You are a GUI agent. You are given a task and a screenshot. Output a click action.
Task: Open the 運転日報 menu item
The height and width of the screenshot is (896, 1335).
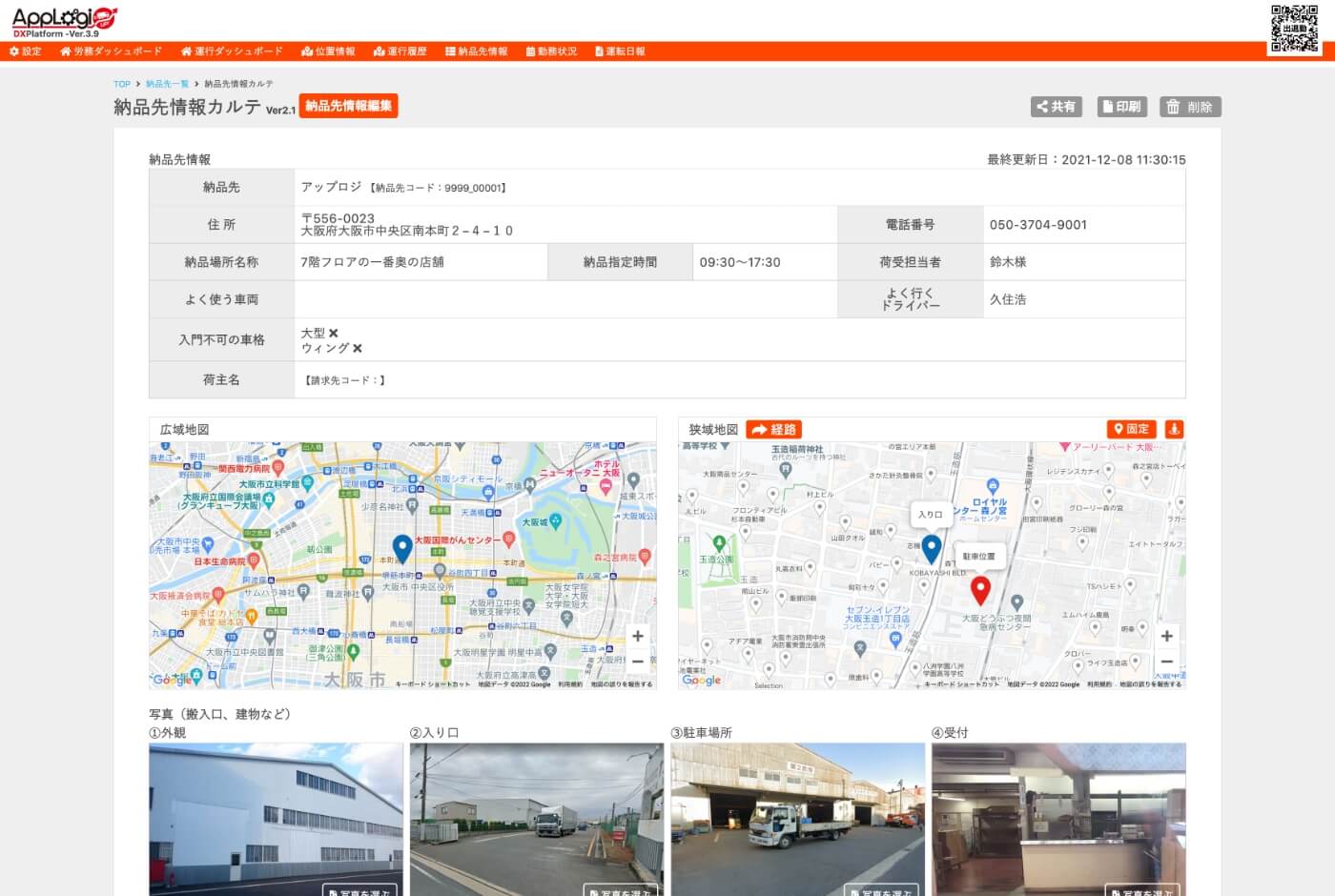click(620, 51)
